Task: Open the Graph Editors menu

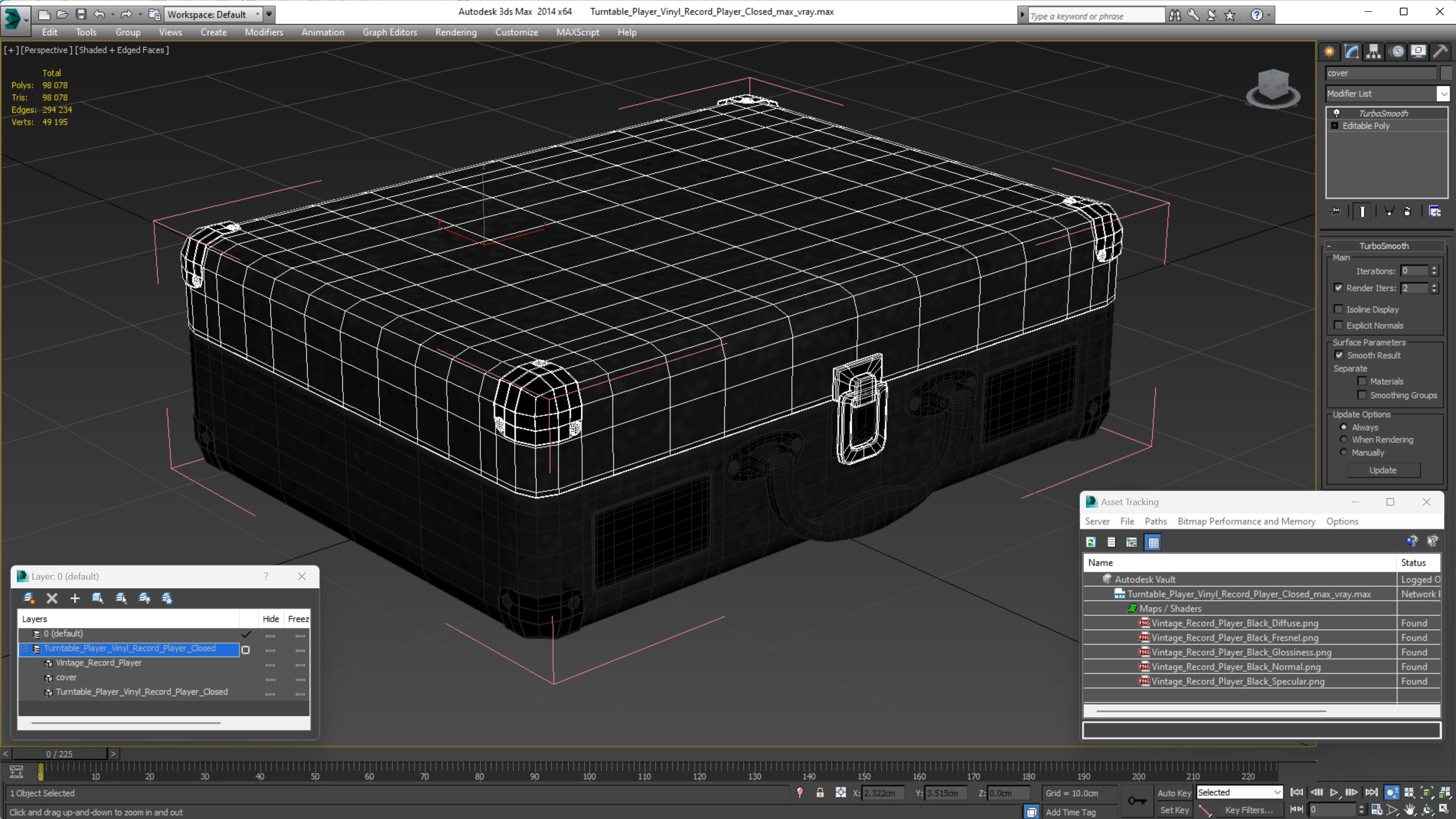Action: [389, 32]
